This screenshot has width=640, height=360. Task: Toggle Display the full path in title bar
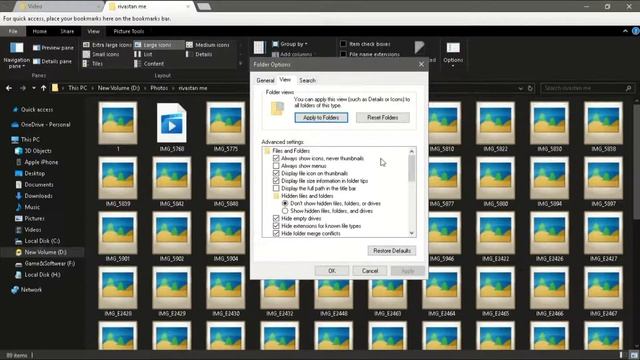click(276, 189)
